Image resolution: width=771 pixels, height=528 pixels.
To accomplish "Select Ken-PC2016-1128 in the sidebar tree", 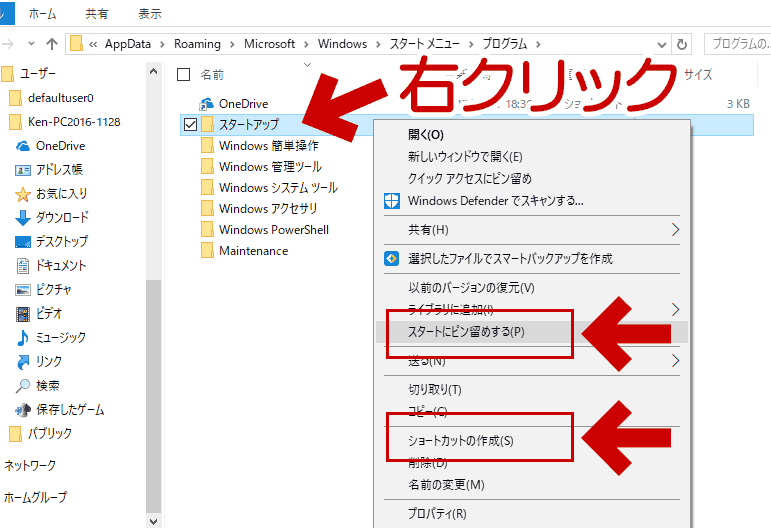I will pos(74,122).
